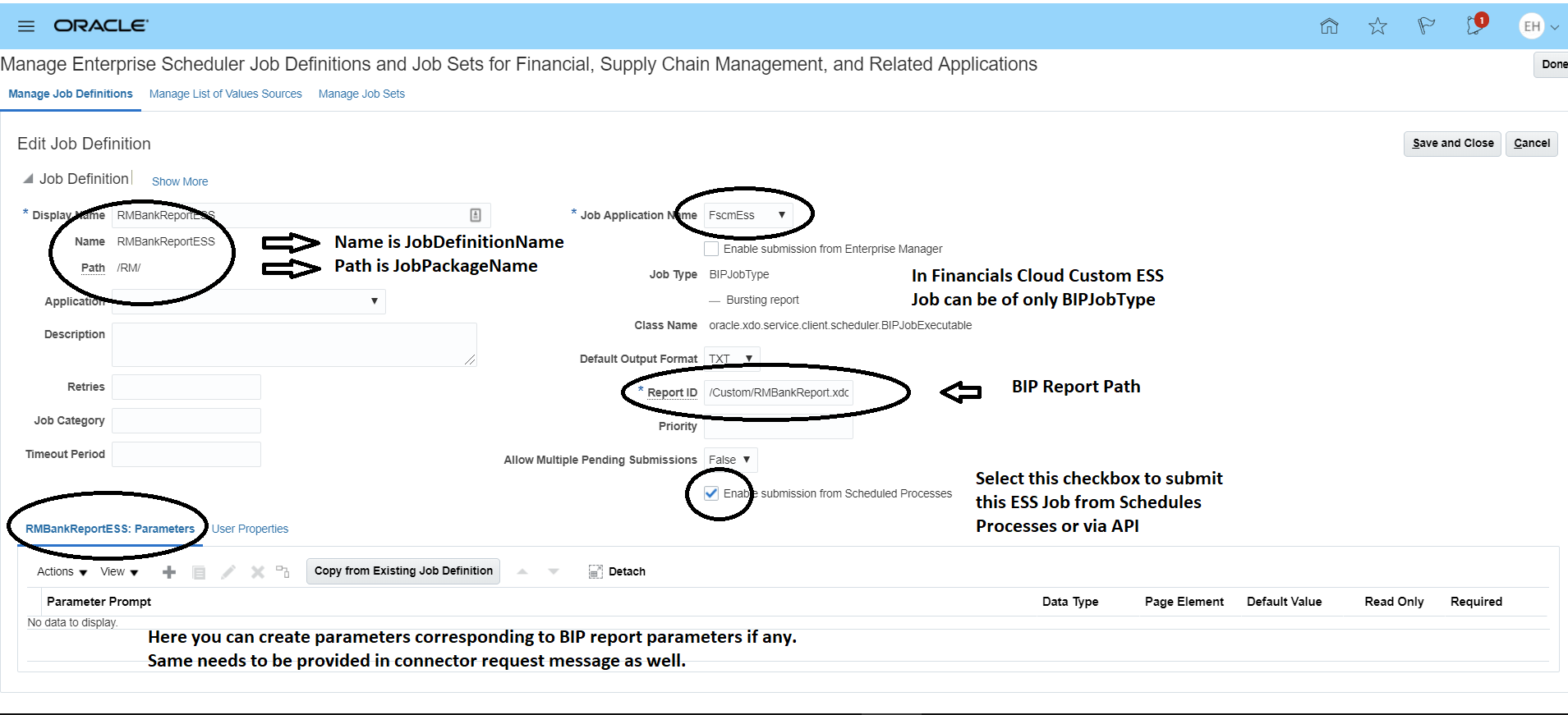Screen dimensions: 1568x715
Task: Click the BIPJobType job type value
Action: pyautogui.click(x=739, y=274)
